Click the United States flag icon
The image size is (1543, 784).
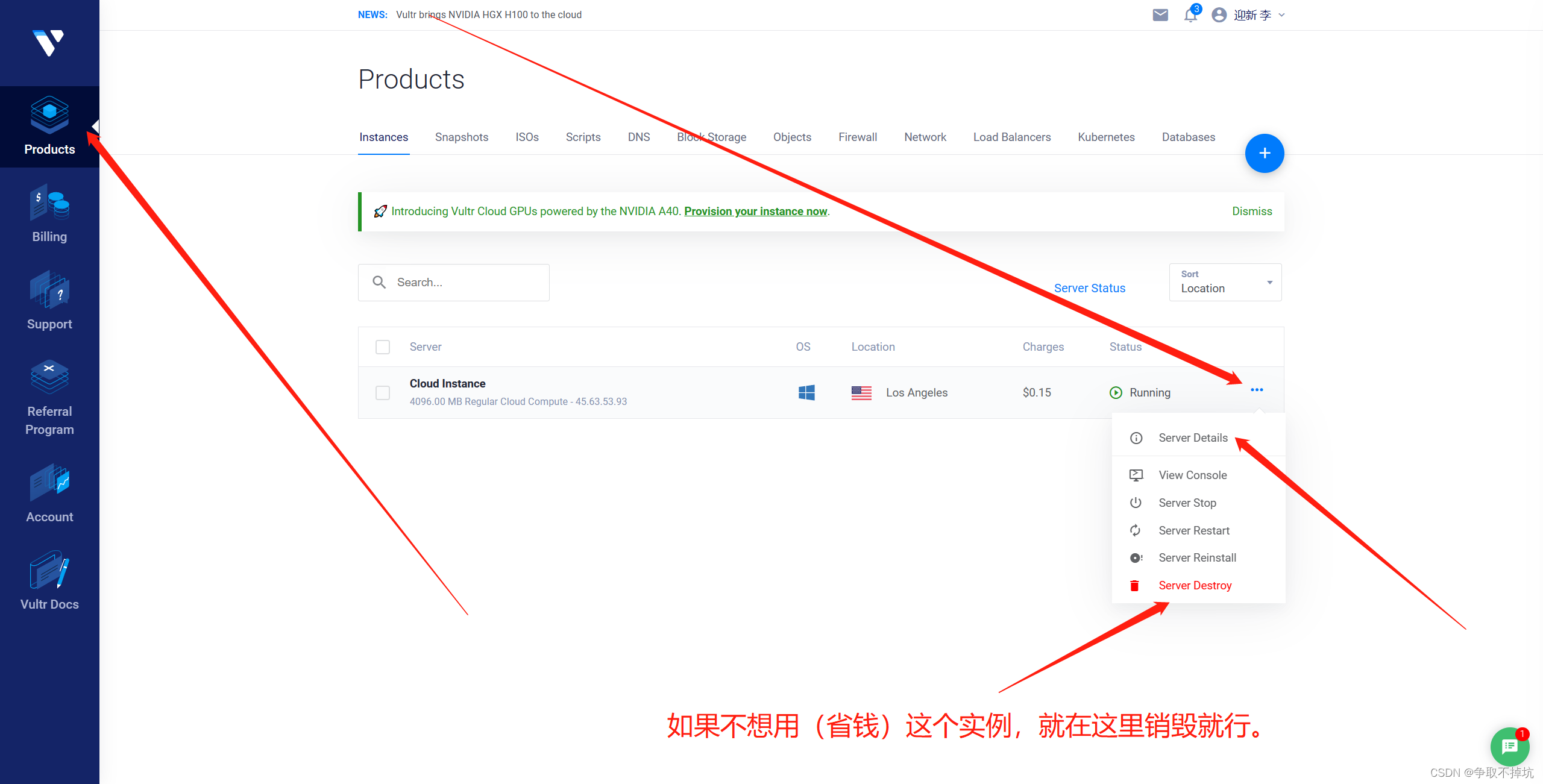[861, 393]
